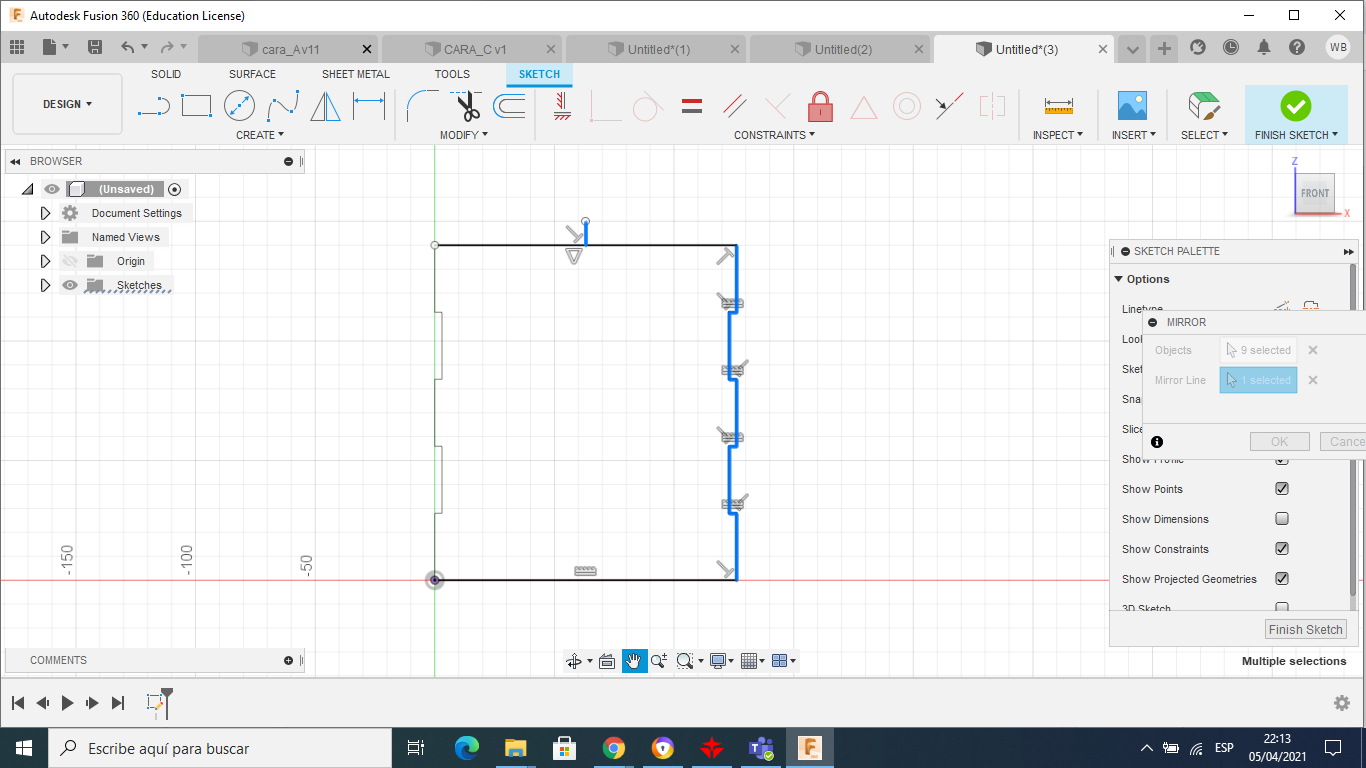Select the Spline tool
This screenshot has height=768, width=1366.
(282, 106)
